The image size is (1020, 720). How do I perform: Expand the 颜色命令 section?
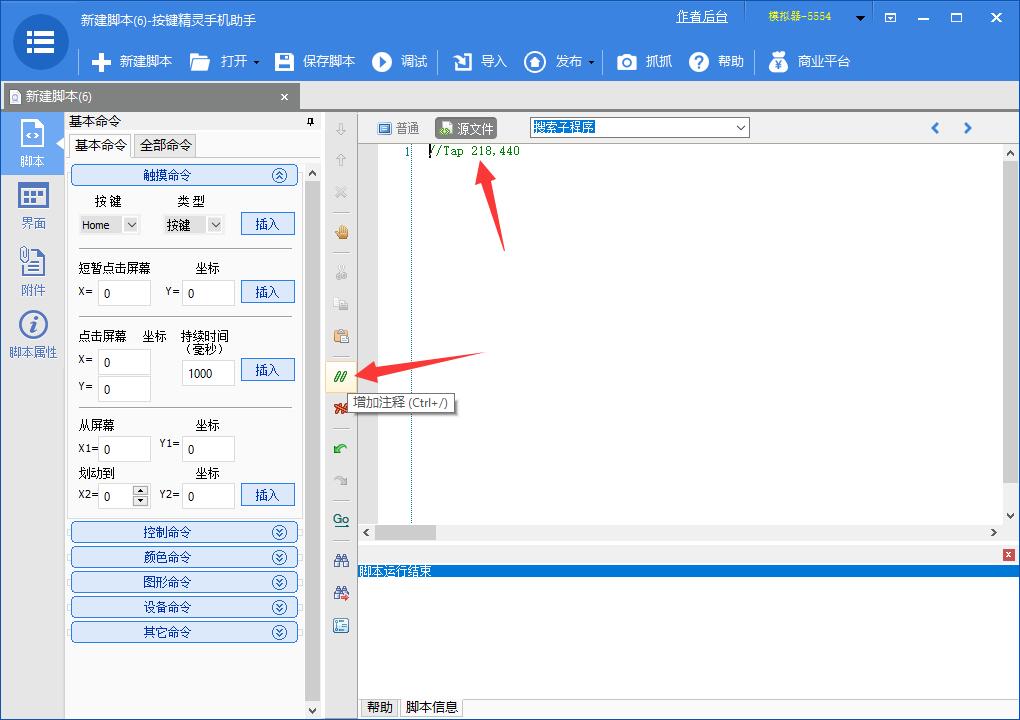[184, 557]
